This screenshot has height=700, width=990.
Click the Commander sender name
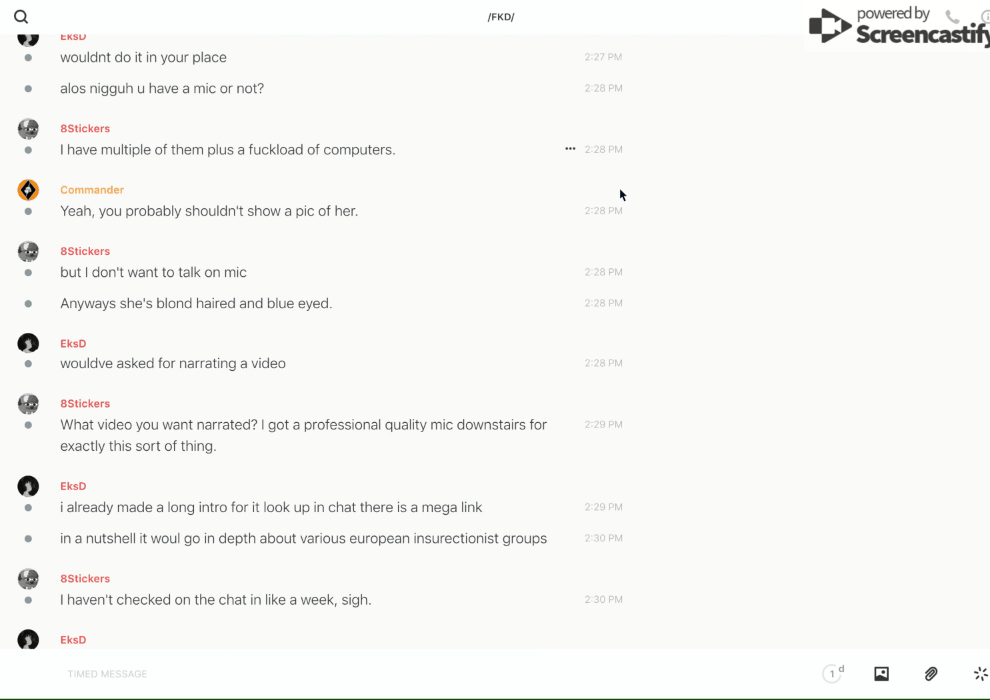coord(92,190)
